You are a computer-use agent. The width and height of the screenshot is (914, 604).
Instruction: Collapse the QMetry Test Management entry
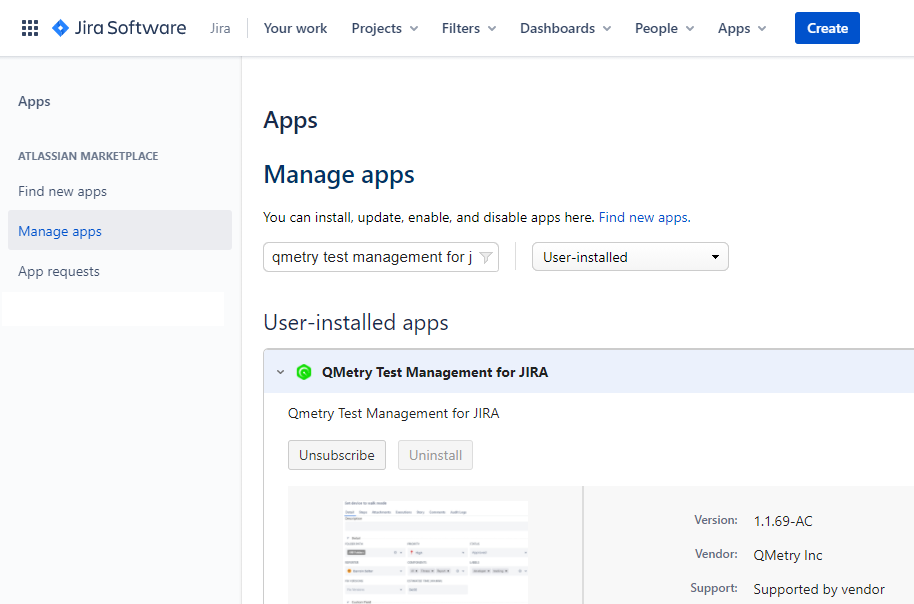pos(280,371)
